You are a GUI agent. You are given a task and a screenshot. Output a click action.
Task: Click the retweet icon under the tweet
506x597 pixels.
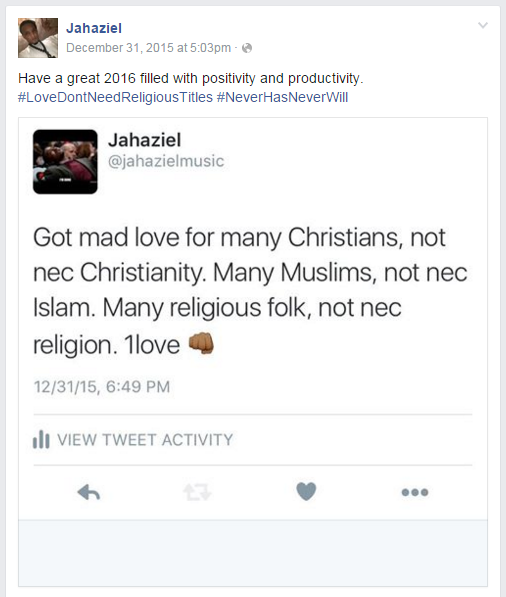197,492
